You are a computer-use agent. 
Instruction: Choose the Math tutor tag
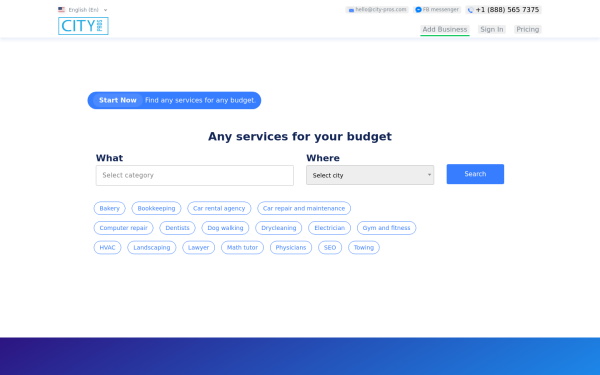(242, 248)
